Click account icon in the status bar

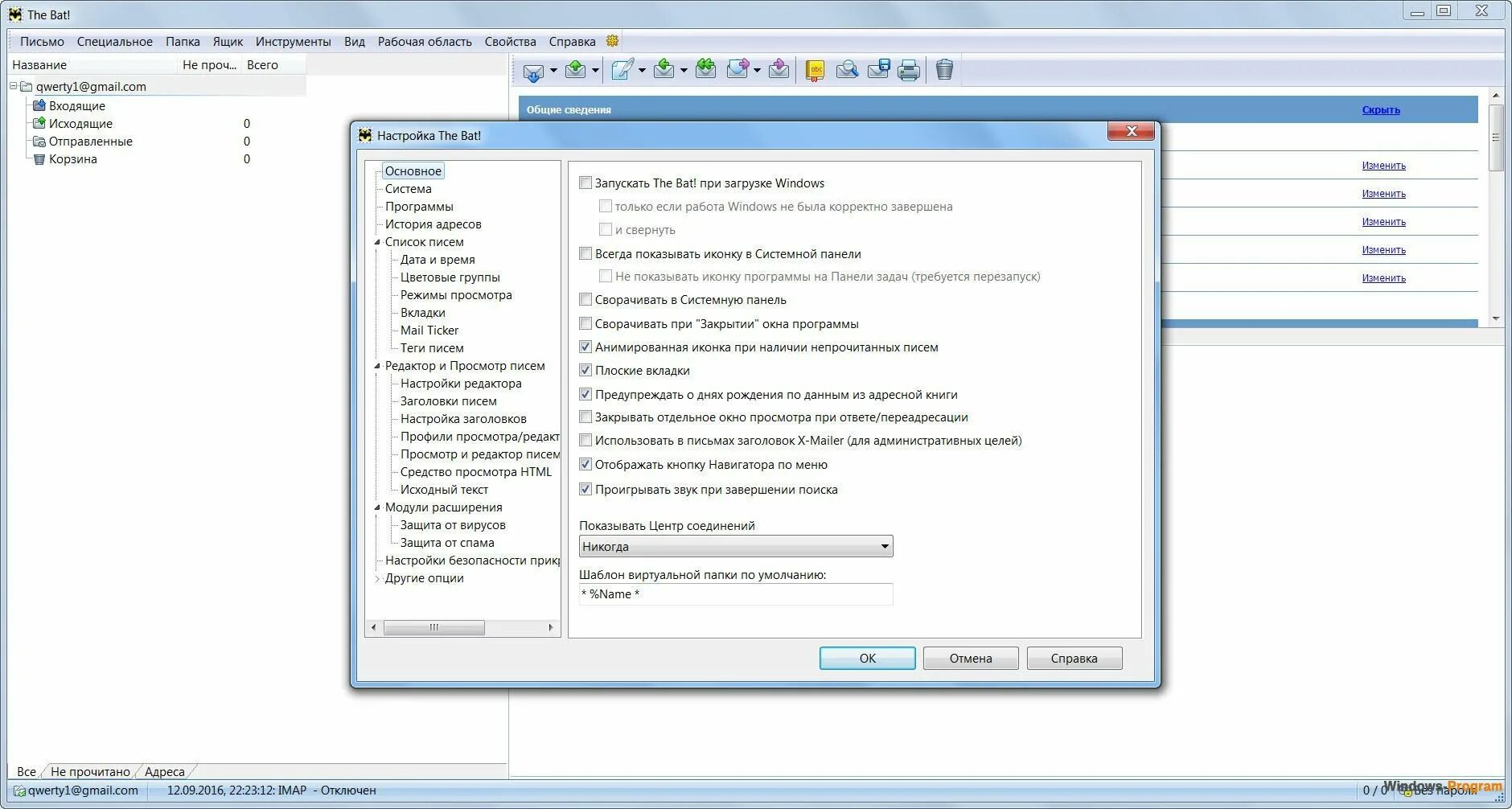click(19, 791)
